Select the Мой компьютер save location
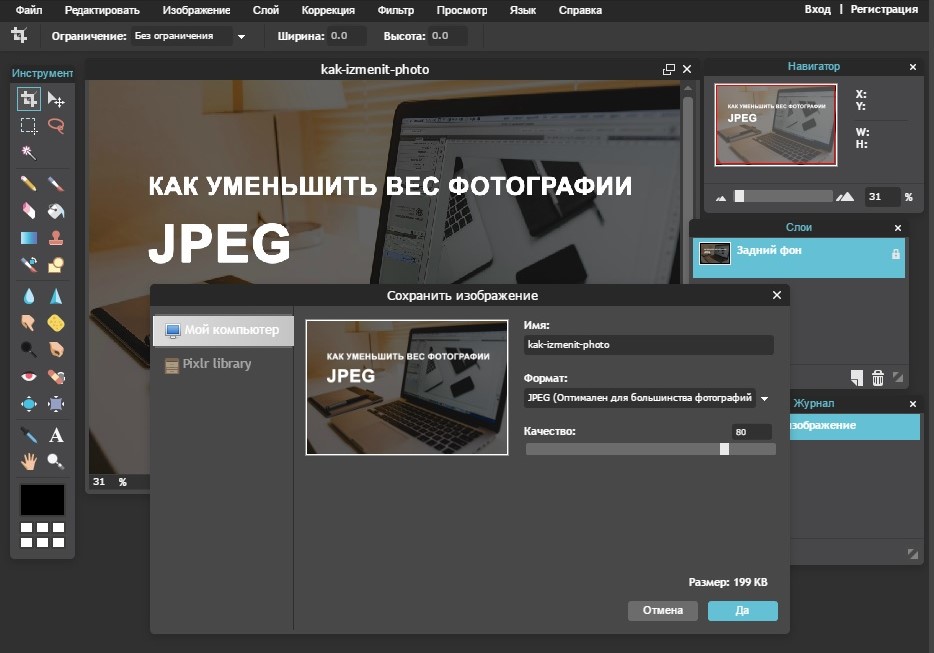 click(223, 330)
